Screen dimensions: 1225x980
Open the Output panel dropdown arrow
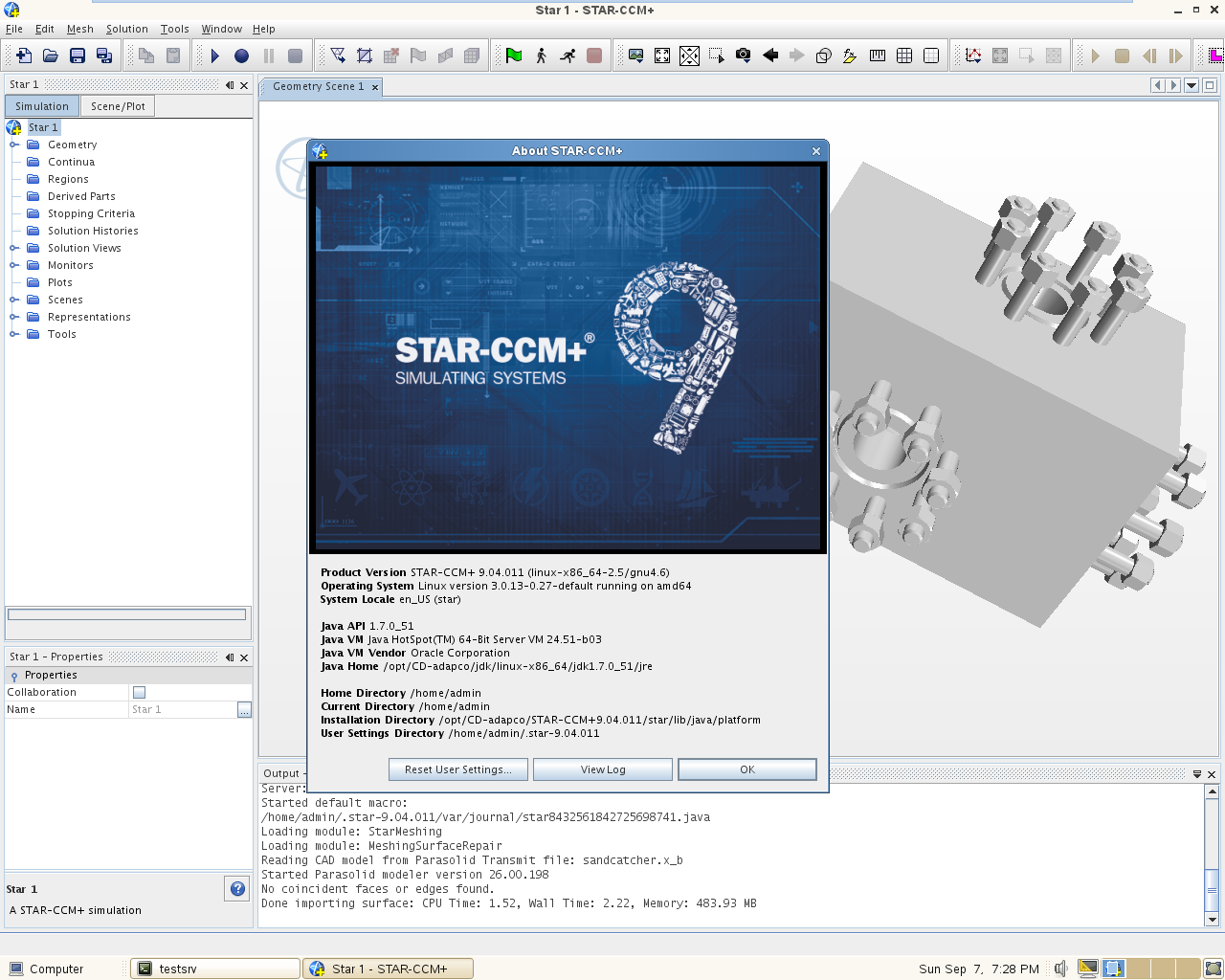[x=1196, y=773]
